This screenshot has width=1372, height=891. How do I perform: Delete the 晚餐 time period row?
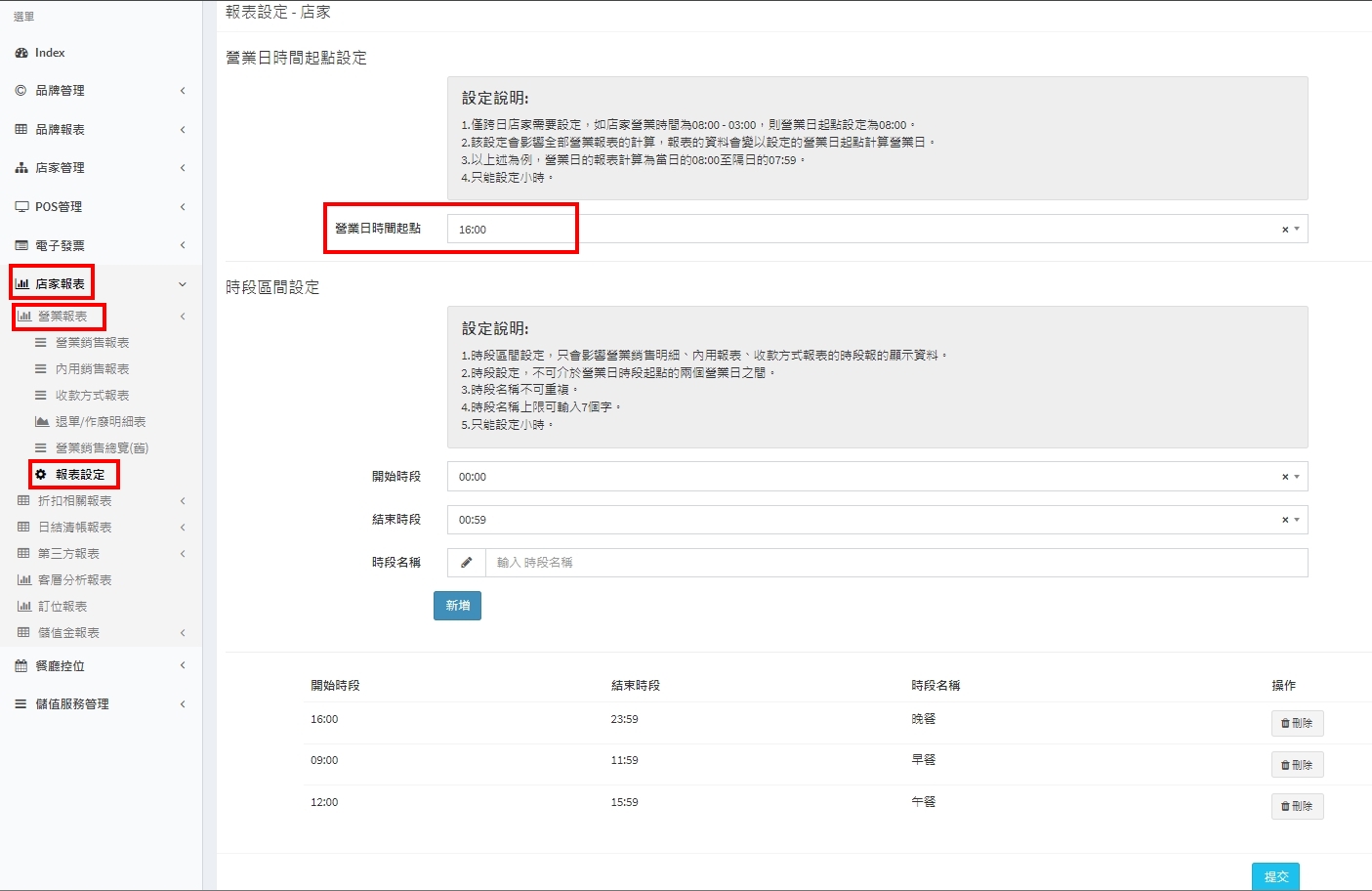click(x=1297, y=724)
